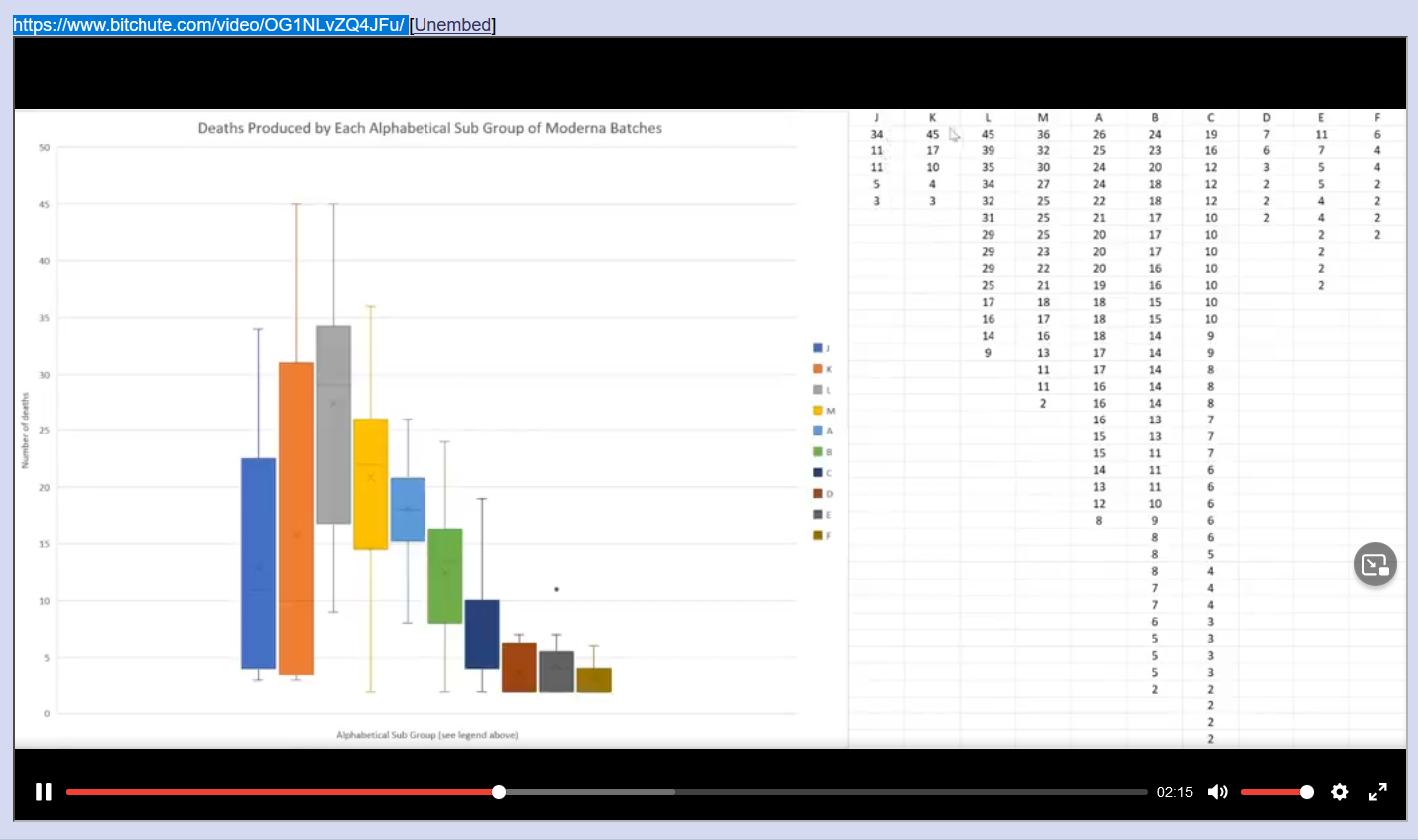The width and height of the screenshot is (1418, 840).
Task: Click the outlier dot above the E box
Action: tap(556, 589)
